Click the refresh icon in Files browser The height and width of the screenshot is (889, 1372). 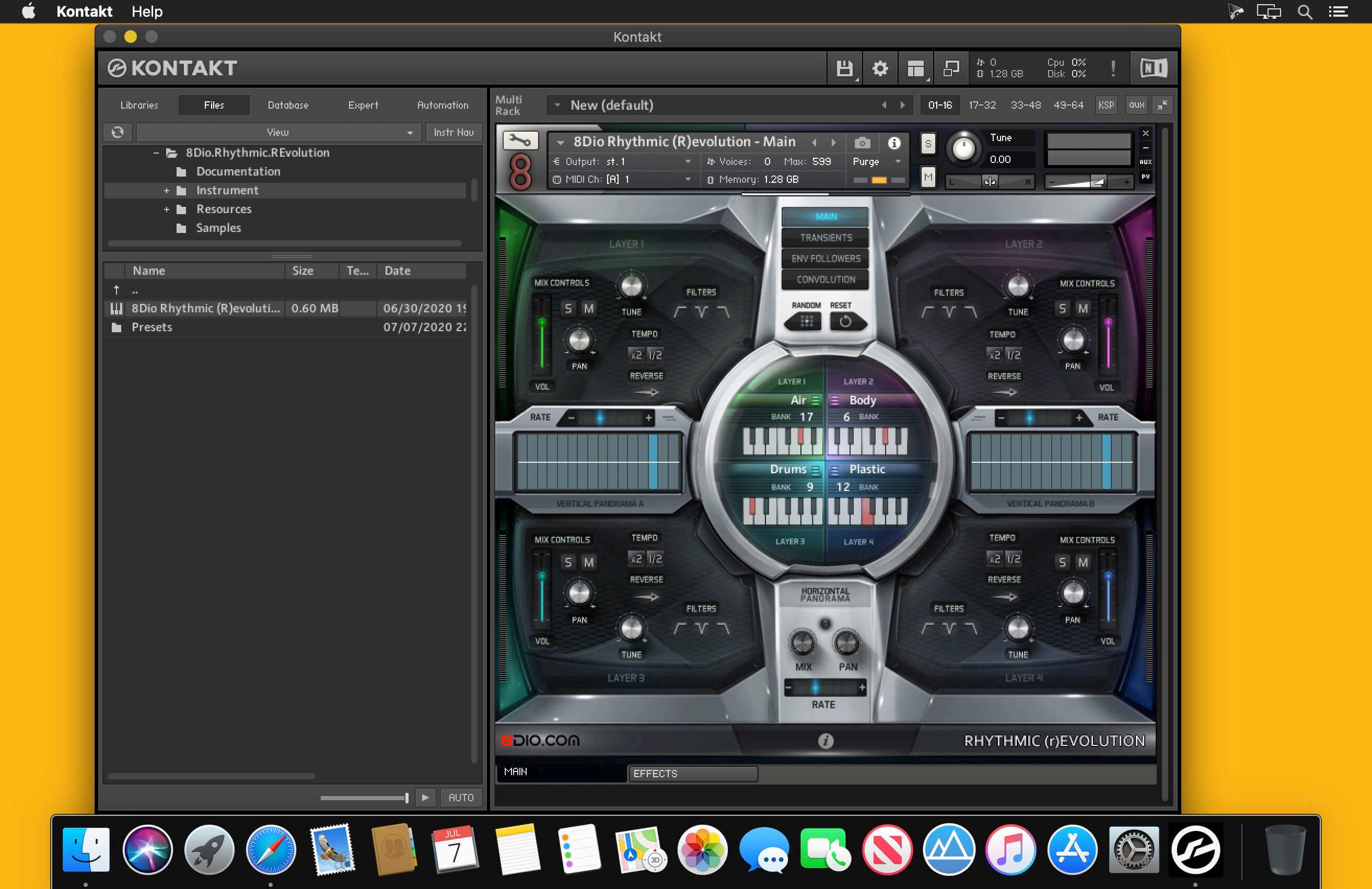pos(118,132)
